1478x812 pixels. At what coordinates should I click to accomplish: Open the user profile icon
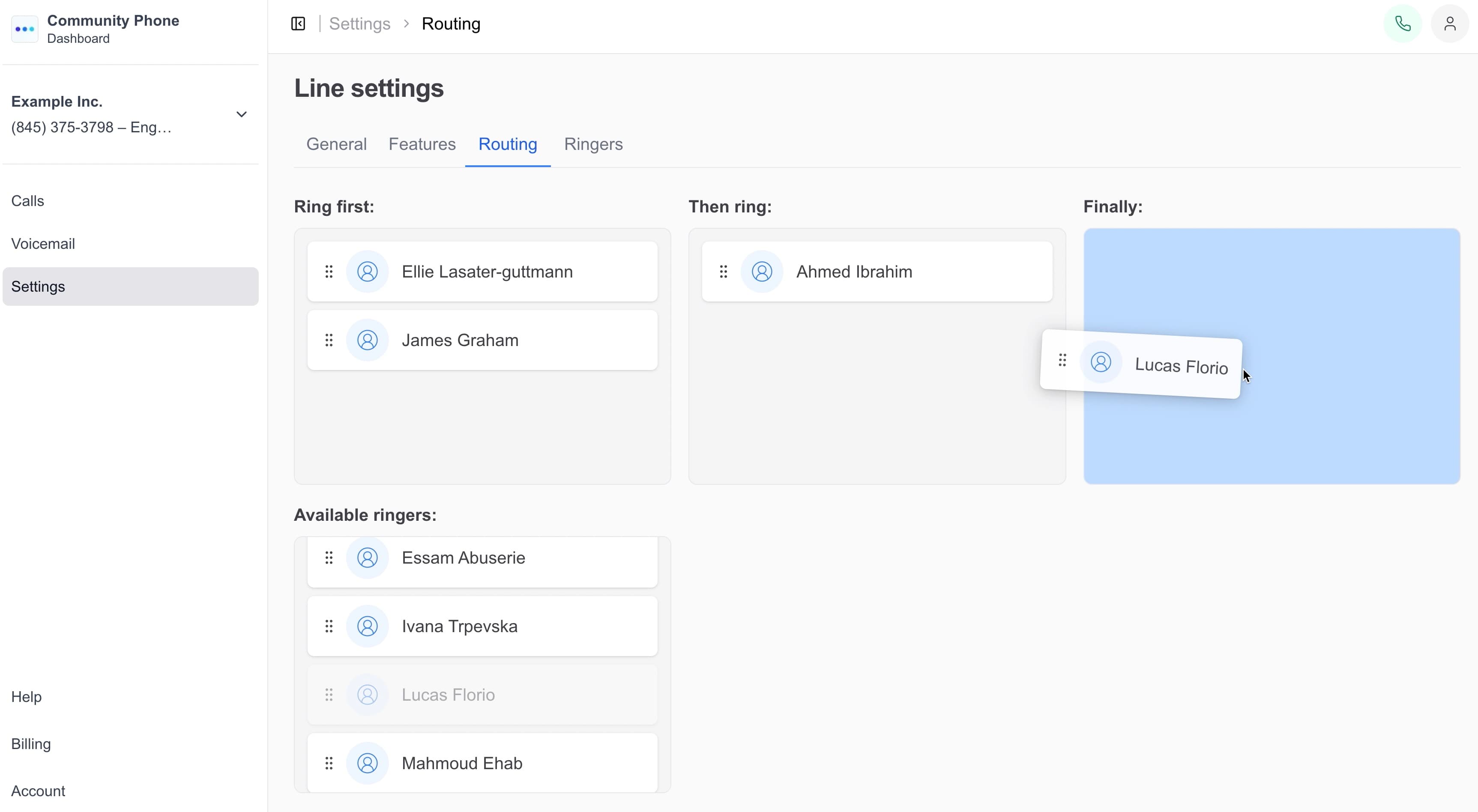[1449, 24]
